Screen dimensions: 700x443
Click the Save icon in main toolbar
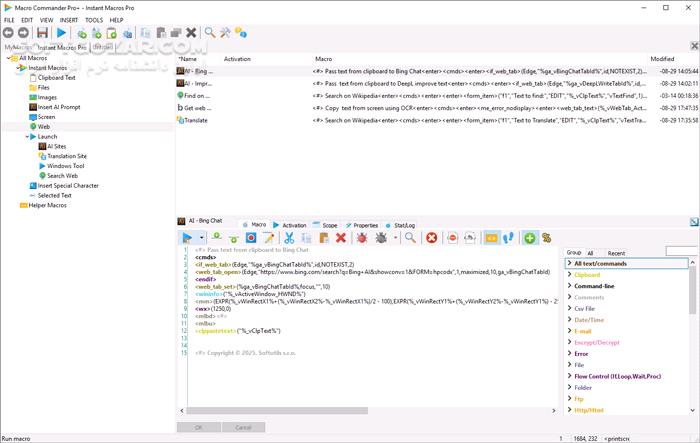click(42, 33)
